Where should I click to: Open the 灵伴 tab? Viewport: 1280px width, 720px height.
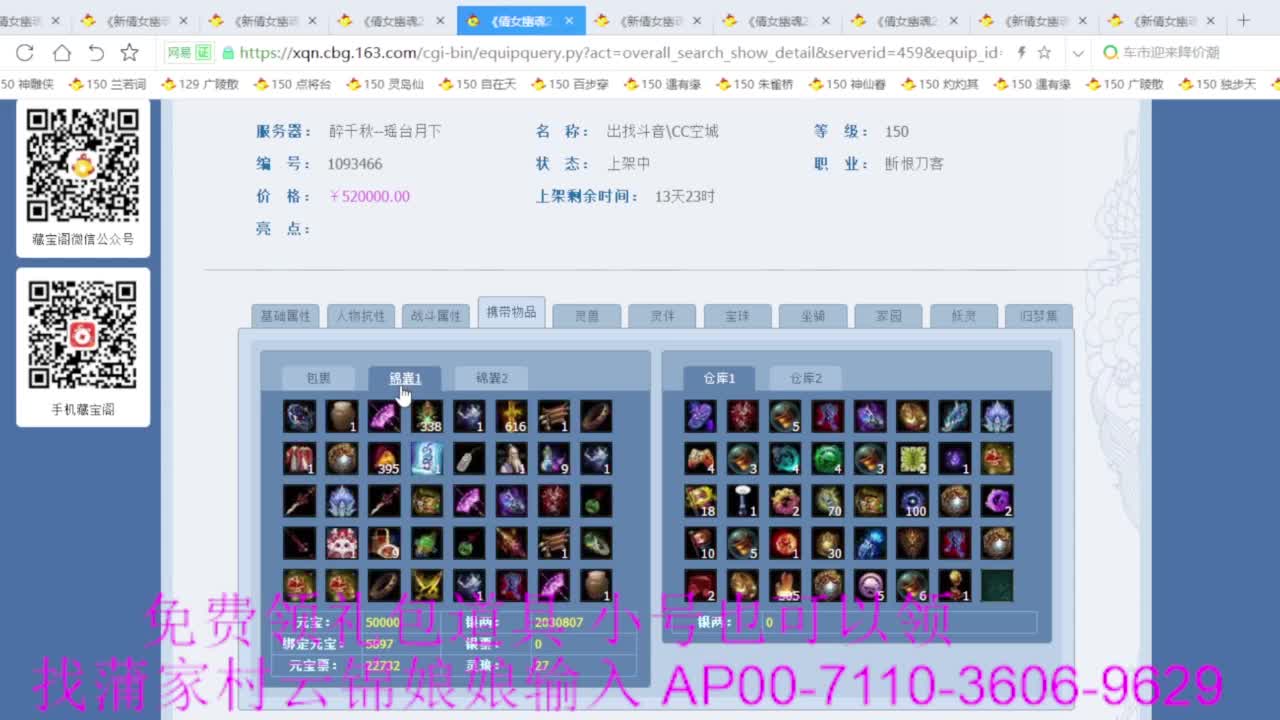(662, 316)
